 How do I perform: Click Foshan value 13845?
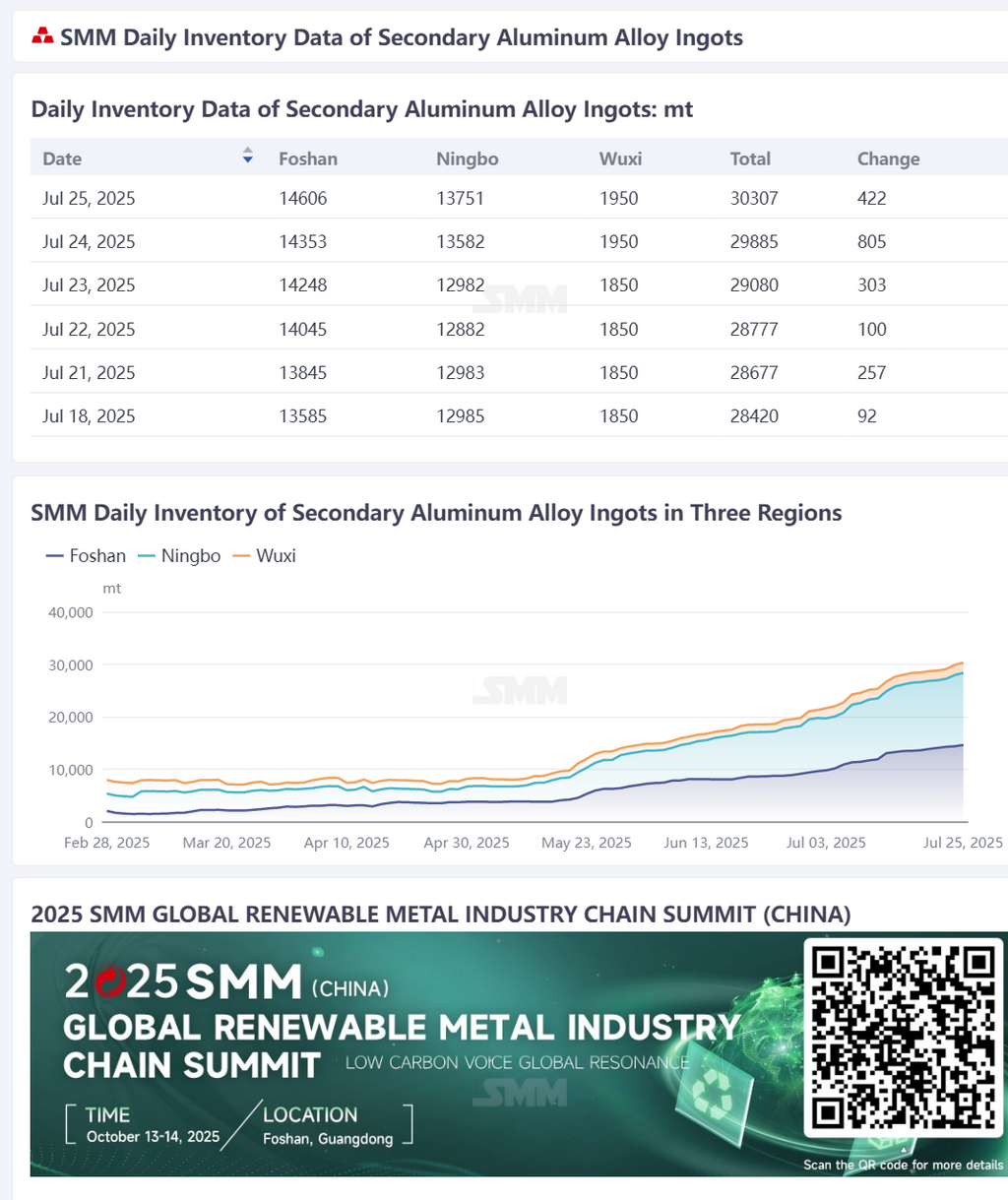click(303, 372)
